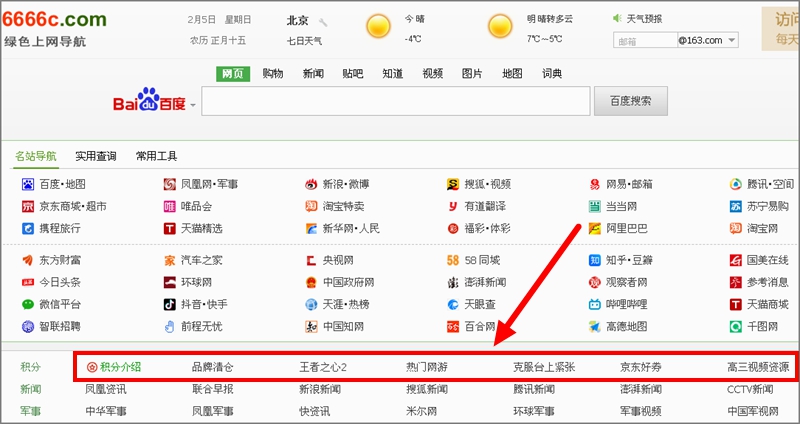Click the Baidu Maps paw icon
The width and height of the screenshot is (800, 424).
coord(28,184)
